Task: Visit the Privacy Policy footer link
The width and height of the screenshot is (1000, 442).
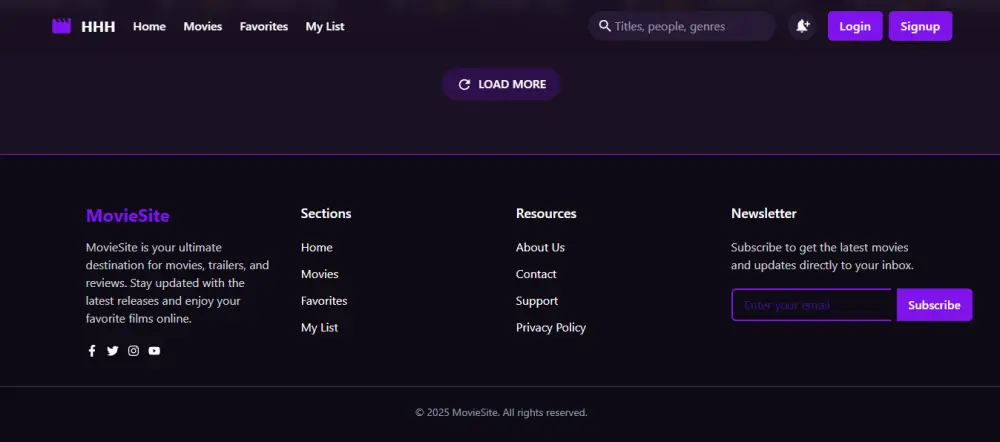Action: point(551,328)
